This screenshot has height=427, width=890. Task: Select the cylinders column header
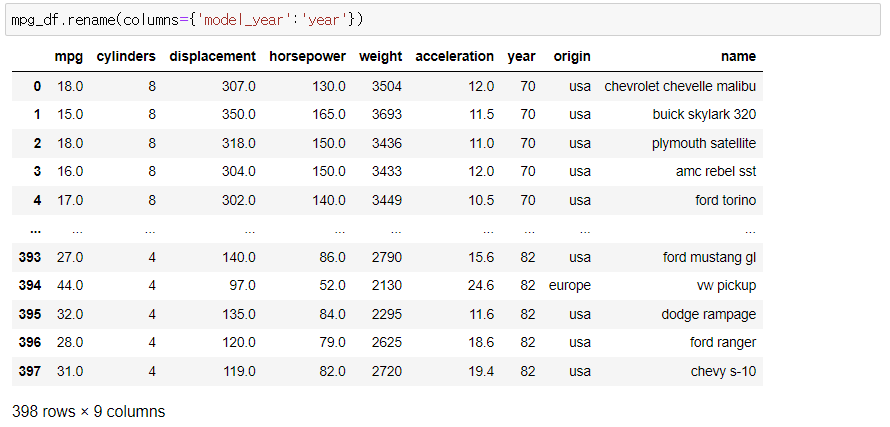pos(126,57)
